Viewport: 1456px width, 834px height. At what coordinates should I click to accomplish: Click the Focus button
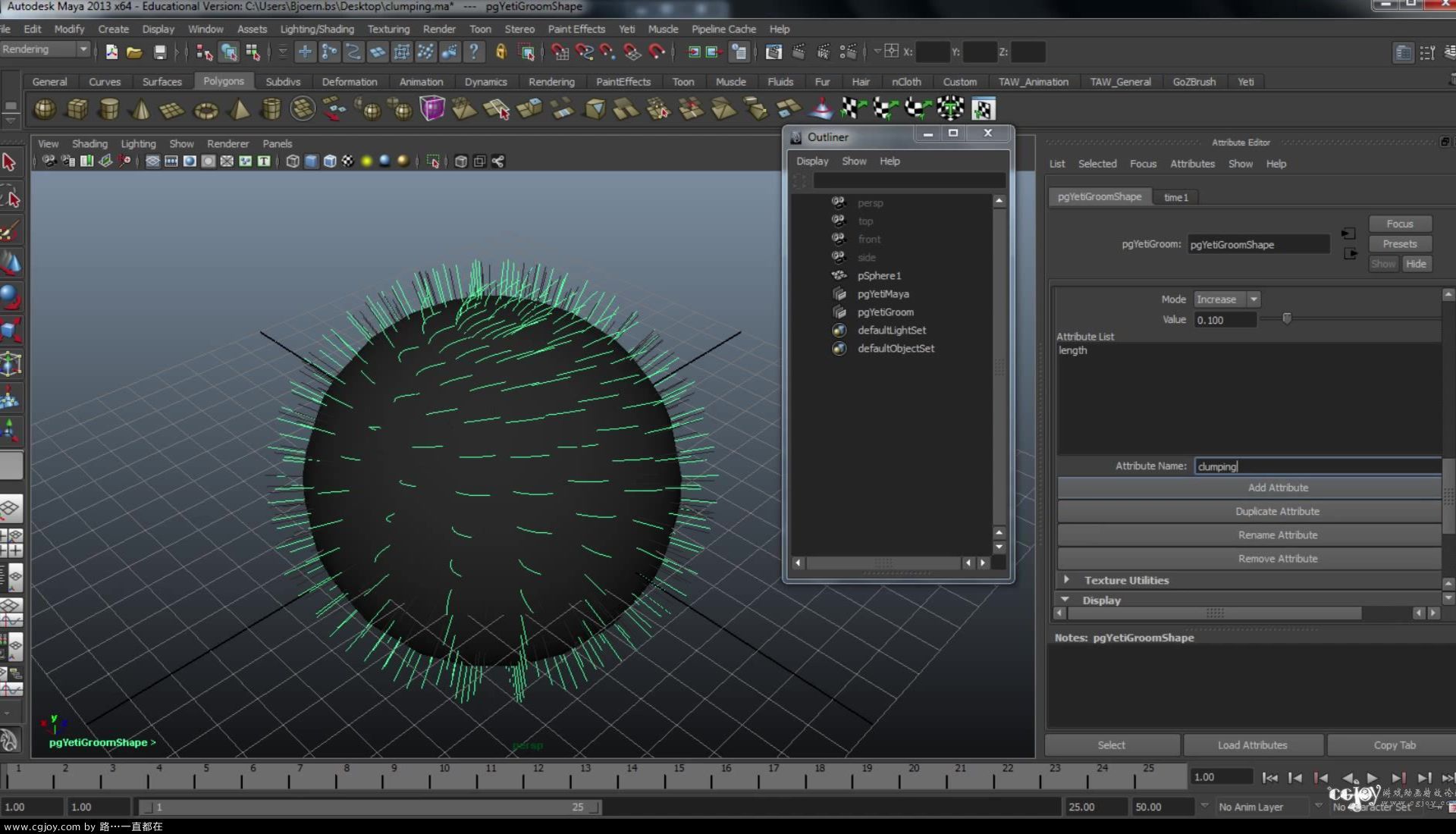pyautogui.click(x=1400, y=224)
